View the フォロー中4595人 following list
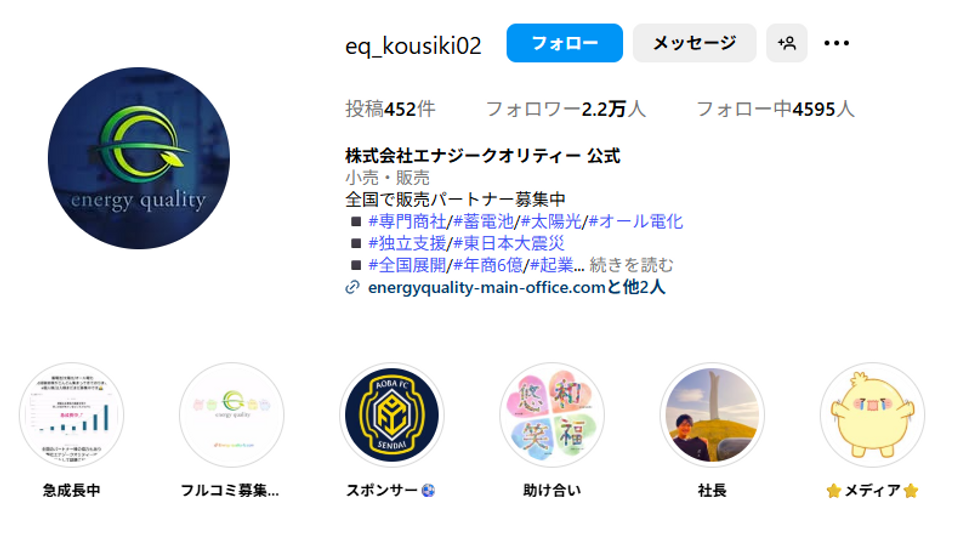 775,109
